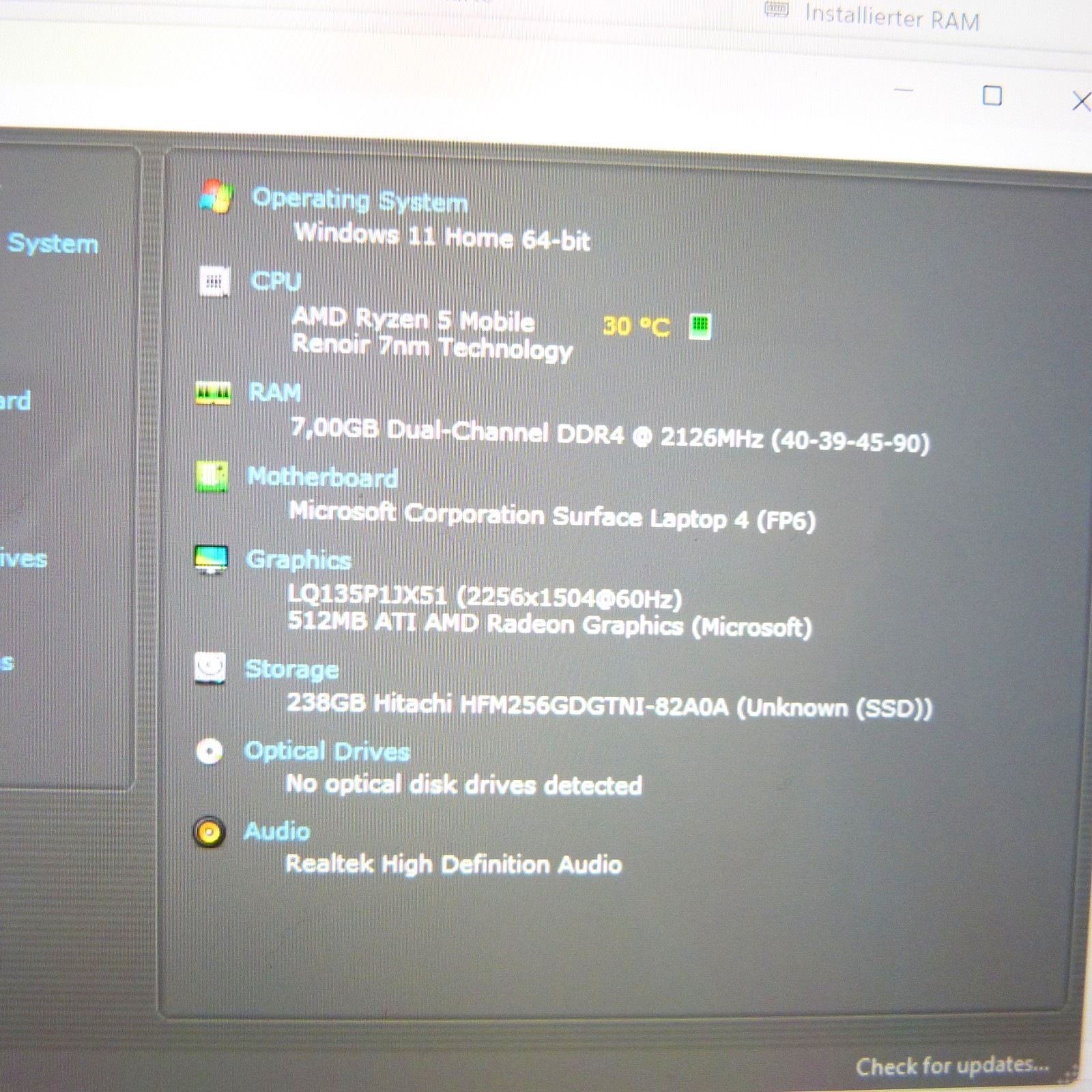Close the Speccy window
The height and width of the screenshot is (1092, 1092).
coord(1081,101)
